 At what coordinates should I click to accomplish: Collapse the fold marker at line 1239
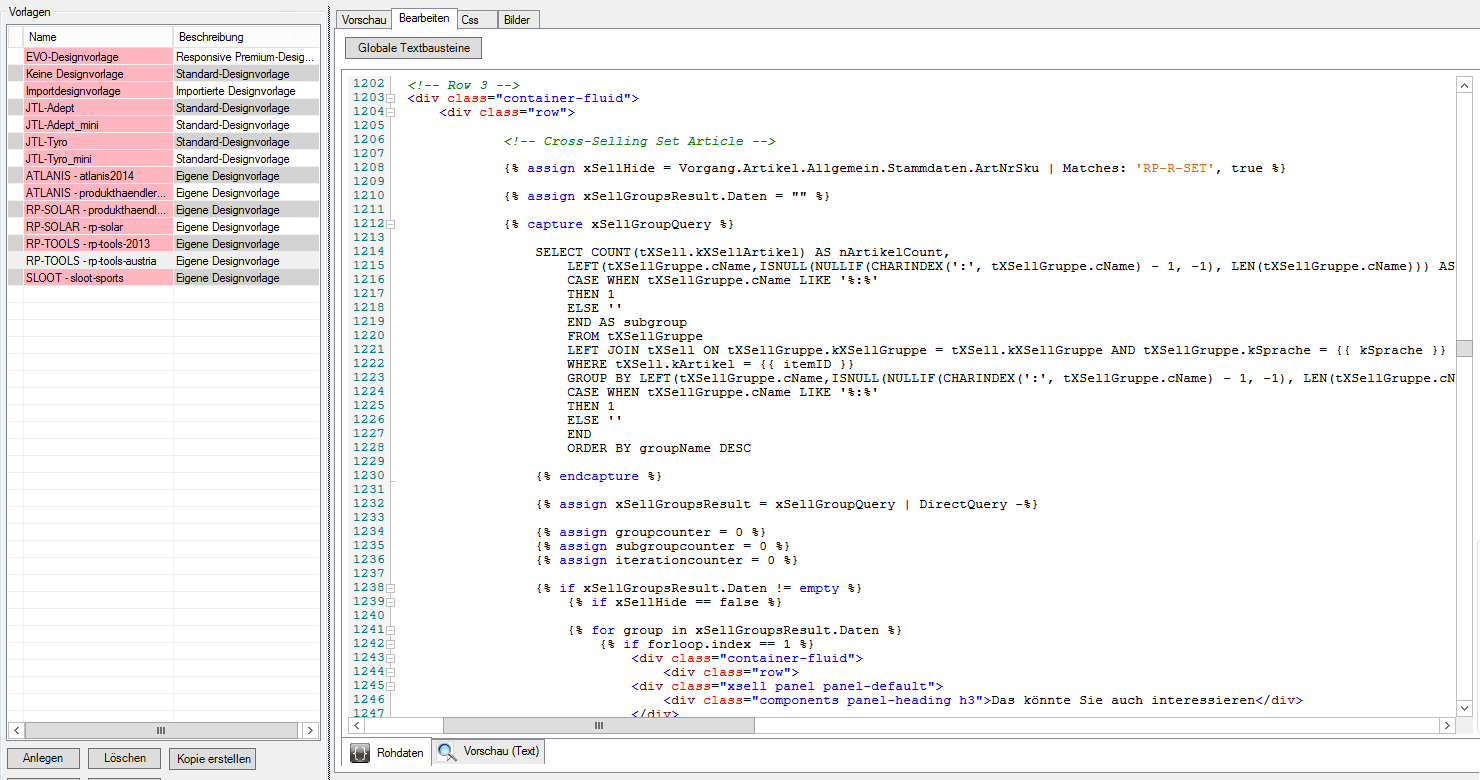(391, 602)
